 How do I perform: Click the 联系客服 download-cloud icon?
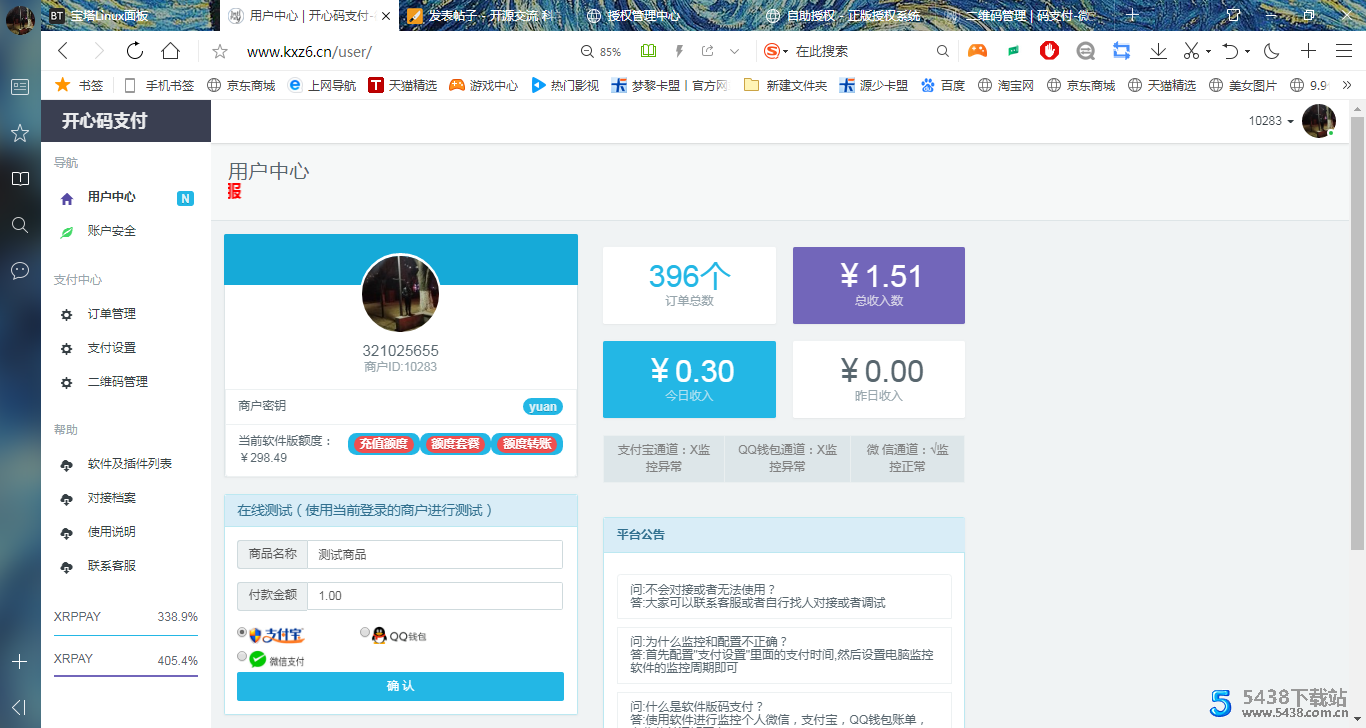pos(66,565)
